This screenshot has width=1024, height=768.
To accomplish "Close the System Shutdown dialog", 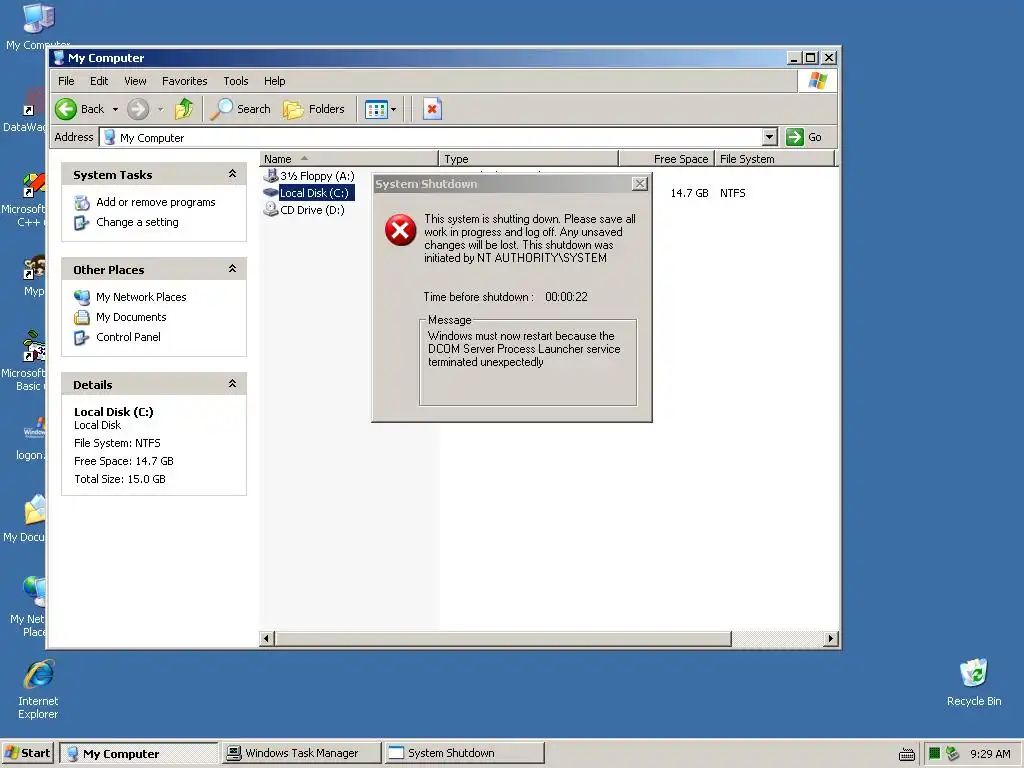I will coord(640,184).
